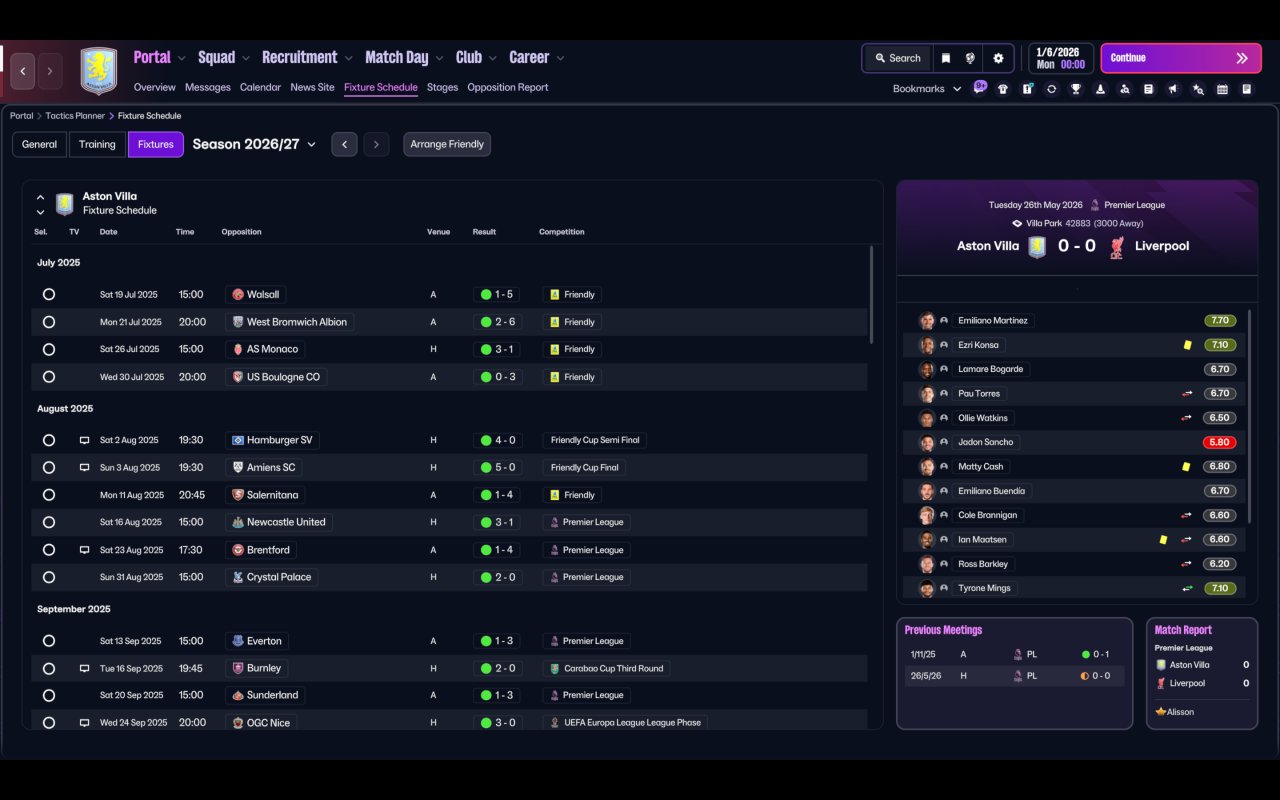This screenshot has height=800, width=1280.
Task: Click the up chevron beside Aston Villa fixture schedule
Action: [x=40, y=198]
